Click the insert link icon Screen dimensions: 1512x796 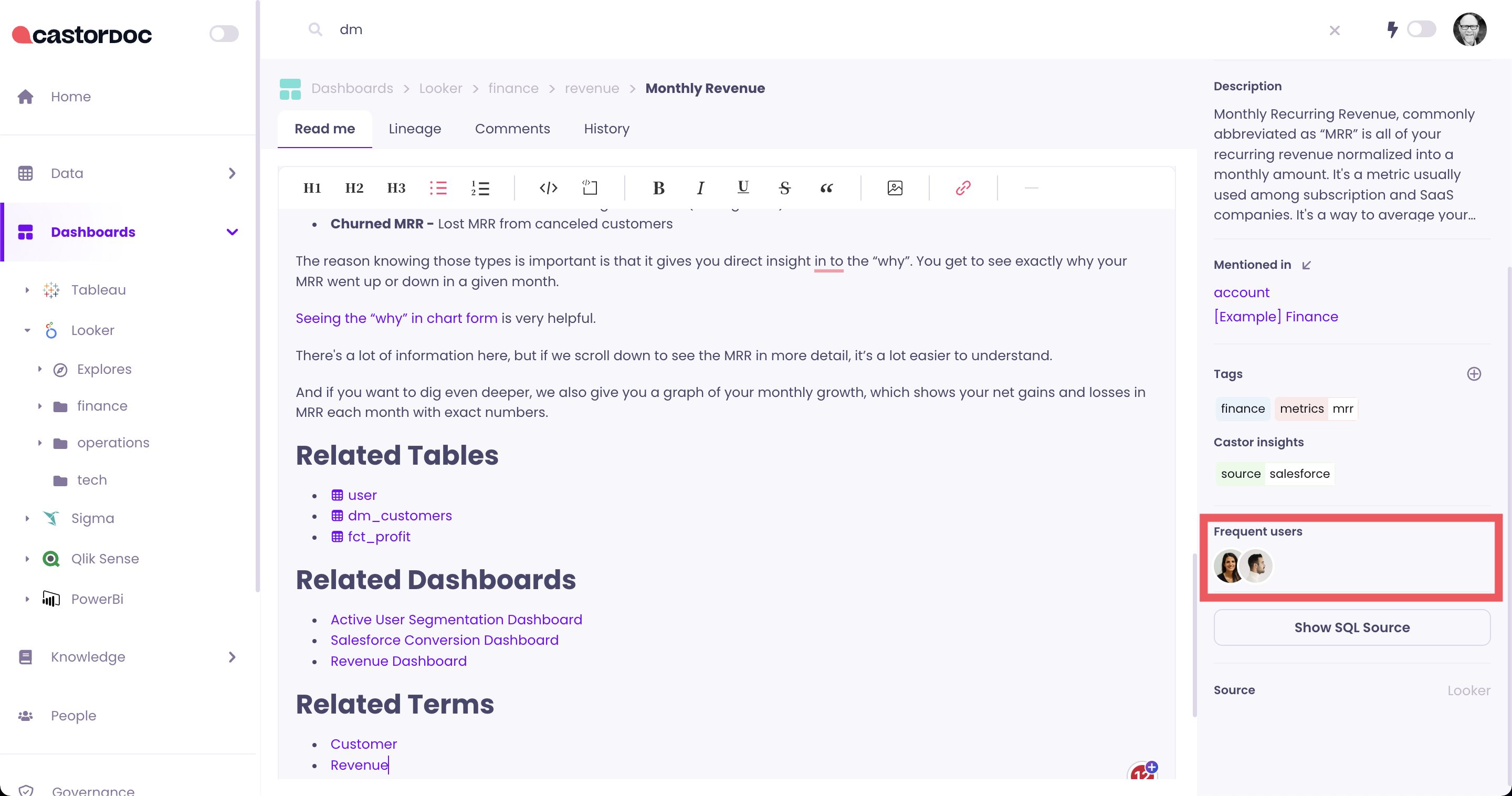(963, 188)
